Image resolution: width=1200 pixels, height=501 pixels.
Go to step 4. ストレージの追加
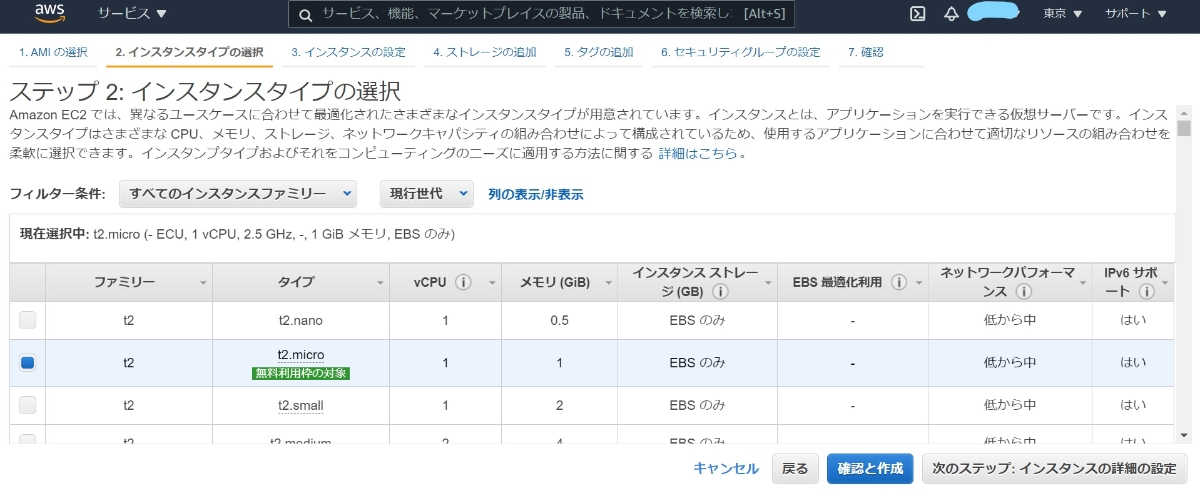[485, 52]
